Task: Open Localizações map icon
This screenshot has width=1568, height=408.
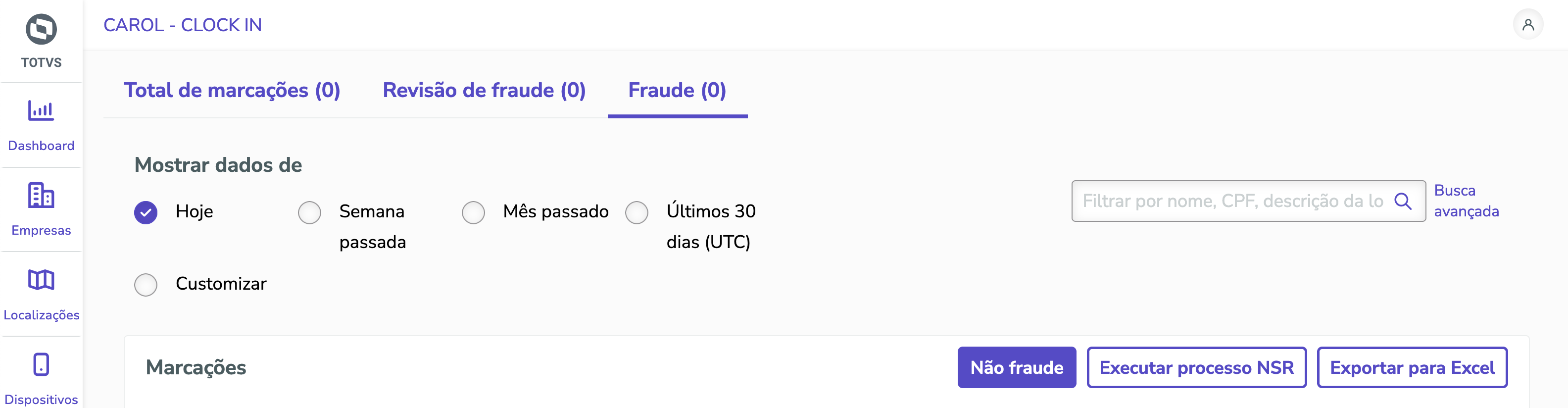Action: (41, 280)
